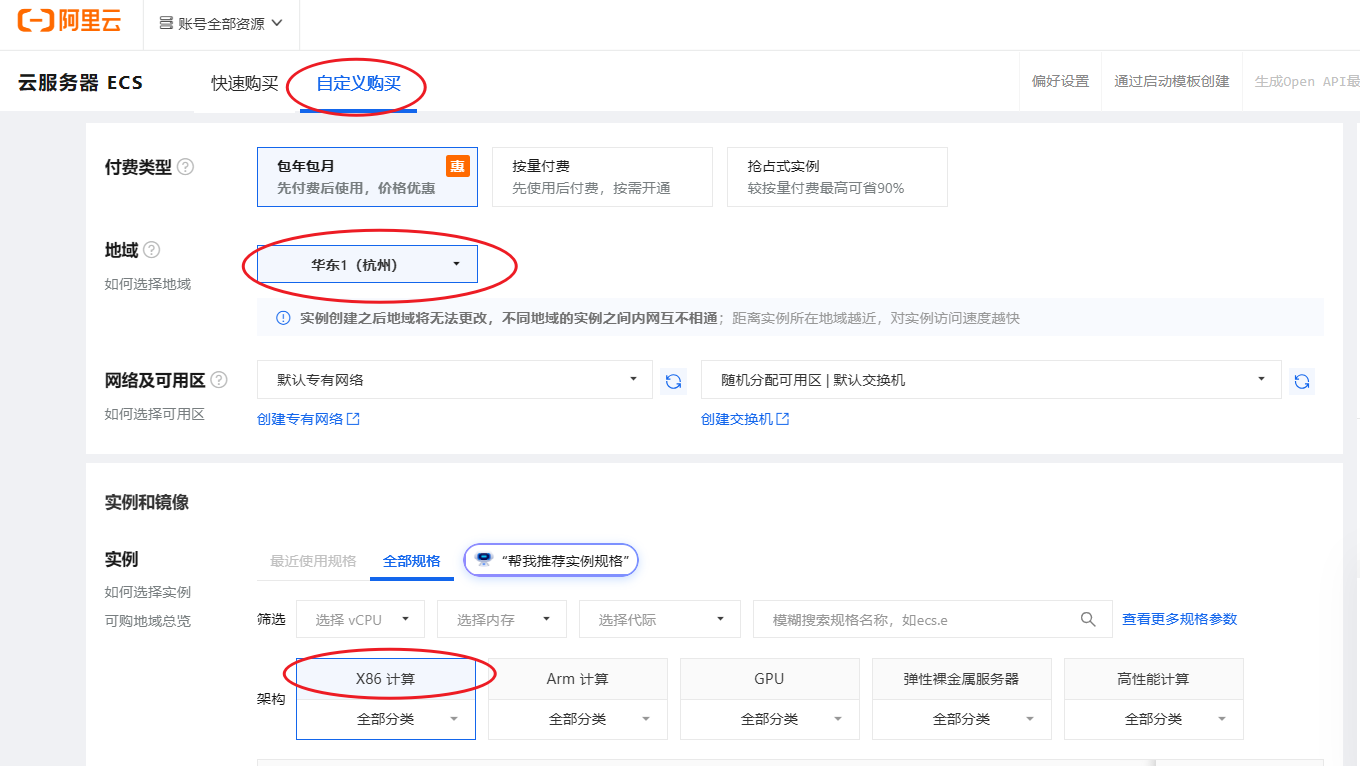Select 高性能计算 architecture
This screenshot has height=766, width=1360.
coord(1154,679)
